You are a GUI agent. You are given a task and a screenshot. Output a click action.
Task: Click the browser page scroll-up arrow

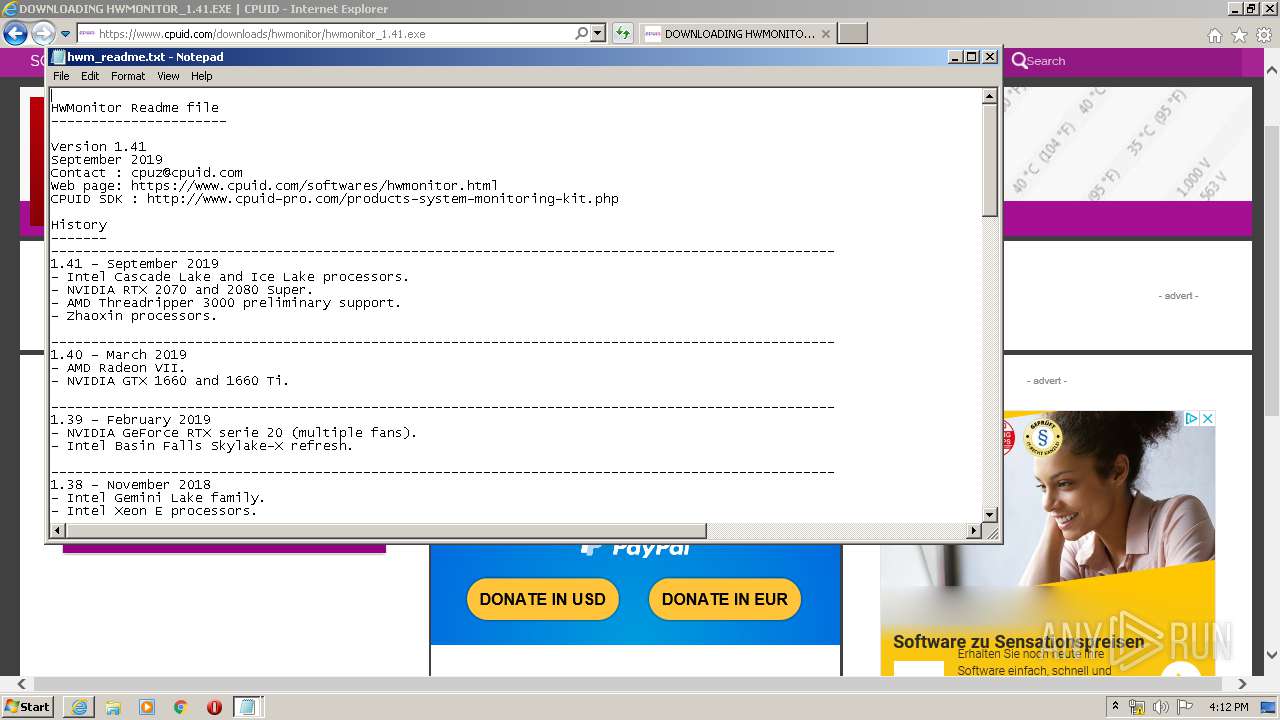point(1272,71)
